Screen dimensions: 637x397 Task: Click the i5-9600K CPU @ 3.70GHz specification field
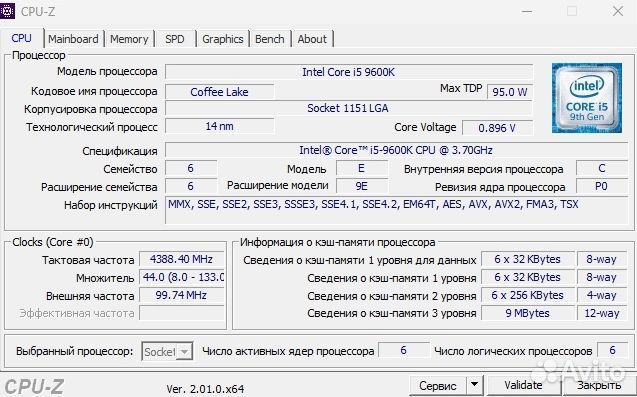point(396,150)
